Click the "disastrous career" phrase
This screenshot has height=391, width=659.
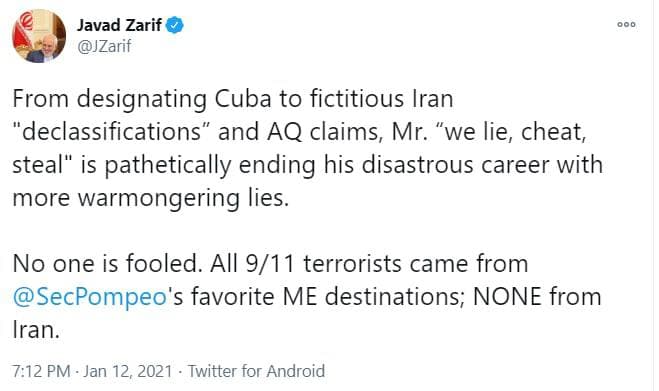456,164
